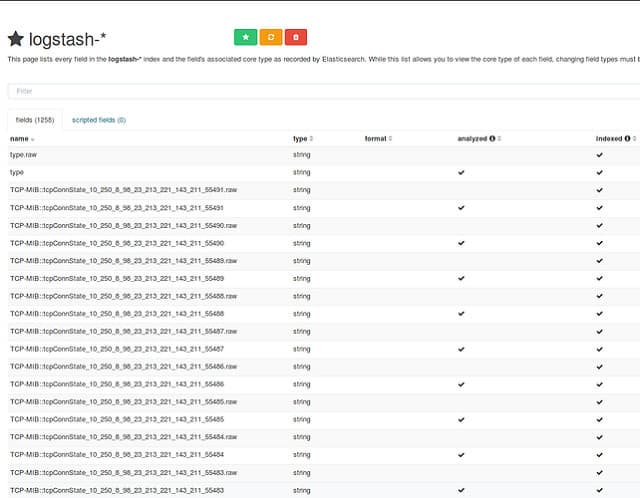Click the field name ending in 55491 without .raw

(117, 208)
